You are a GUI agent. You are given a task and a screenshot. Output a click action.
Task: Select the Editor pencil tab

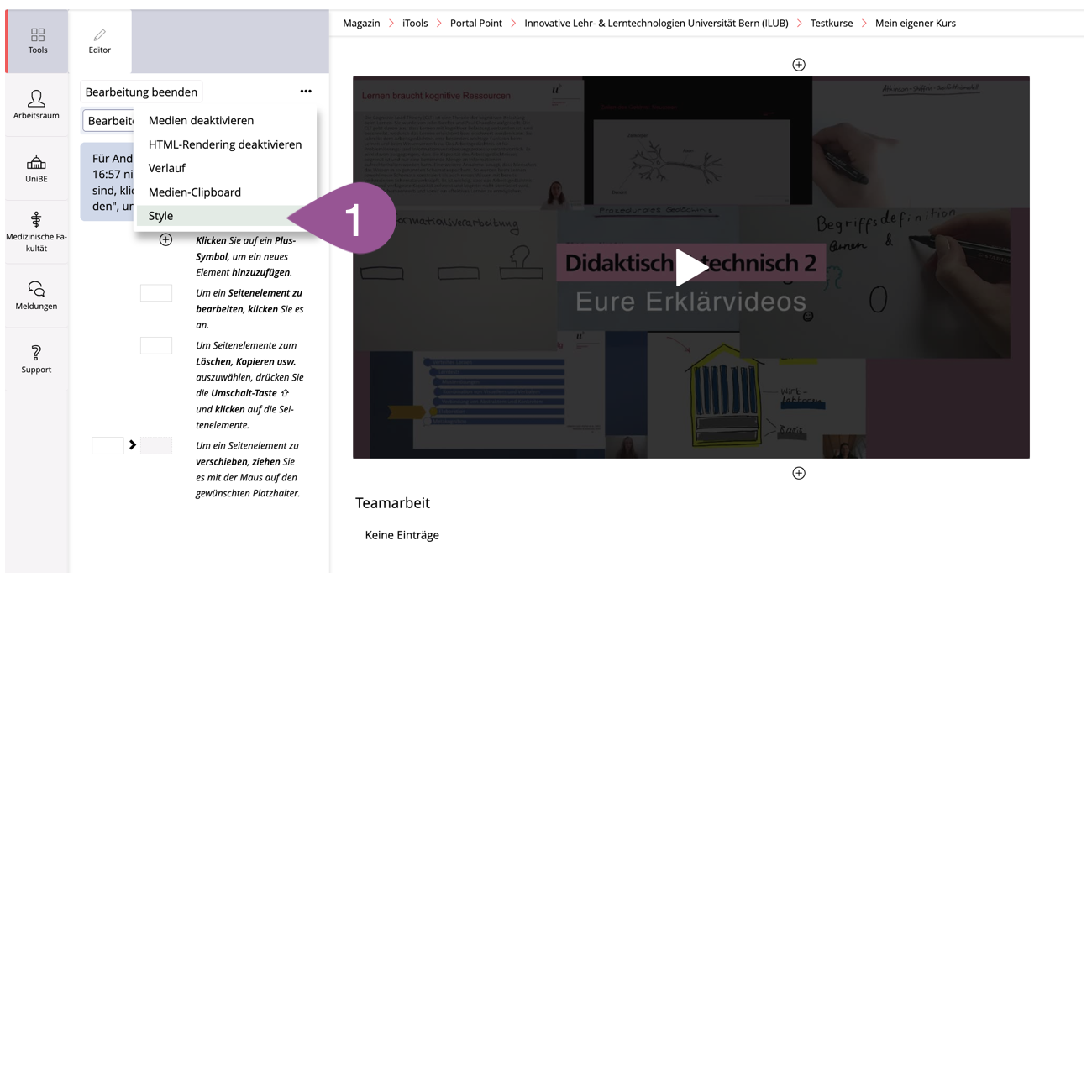pos(100,40)
